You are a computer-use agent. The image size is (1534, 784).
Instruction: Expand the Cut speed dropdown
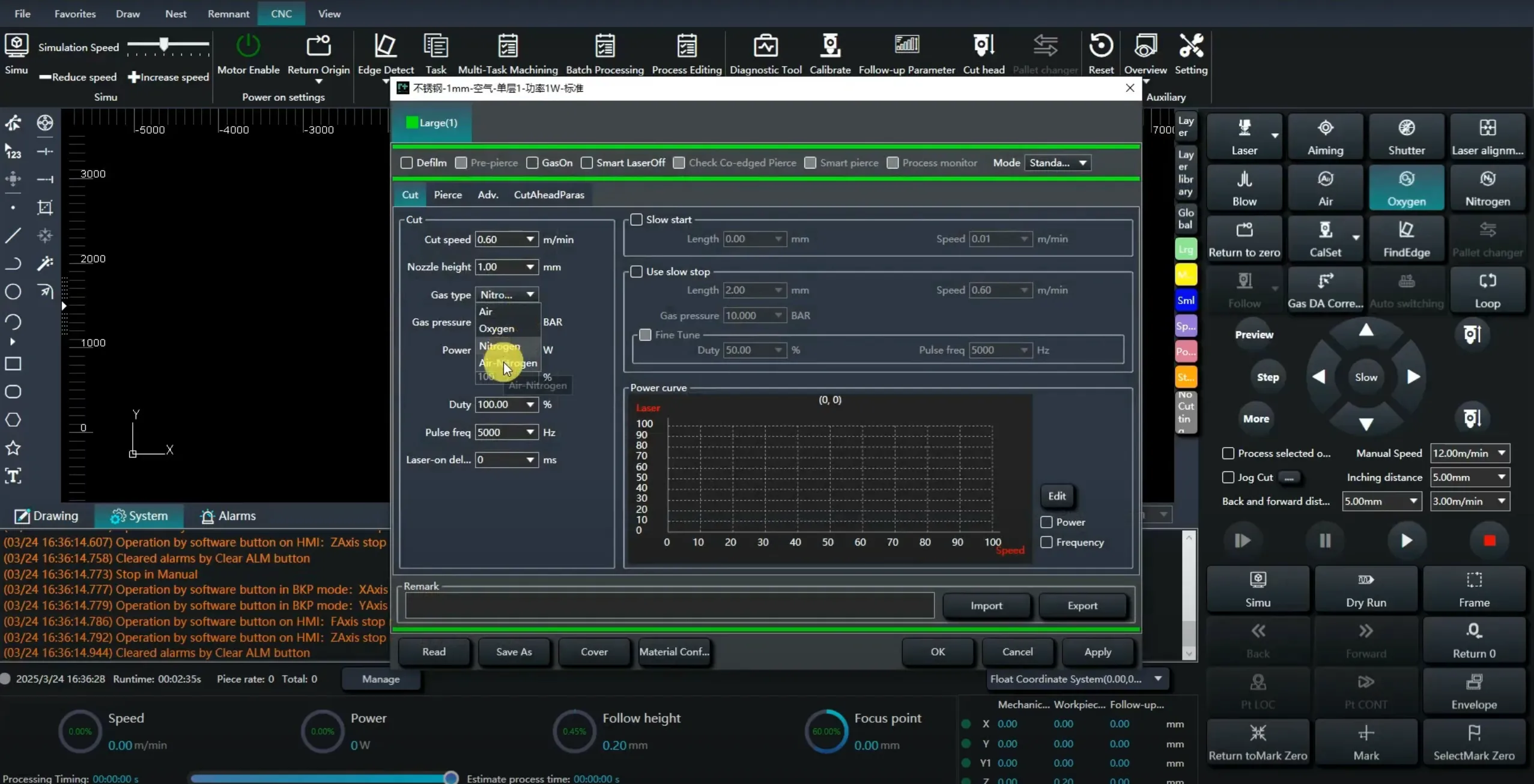point(530,240)
